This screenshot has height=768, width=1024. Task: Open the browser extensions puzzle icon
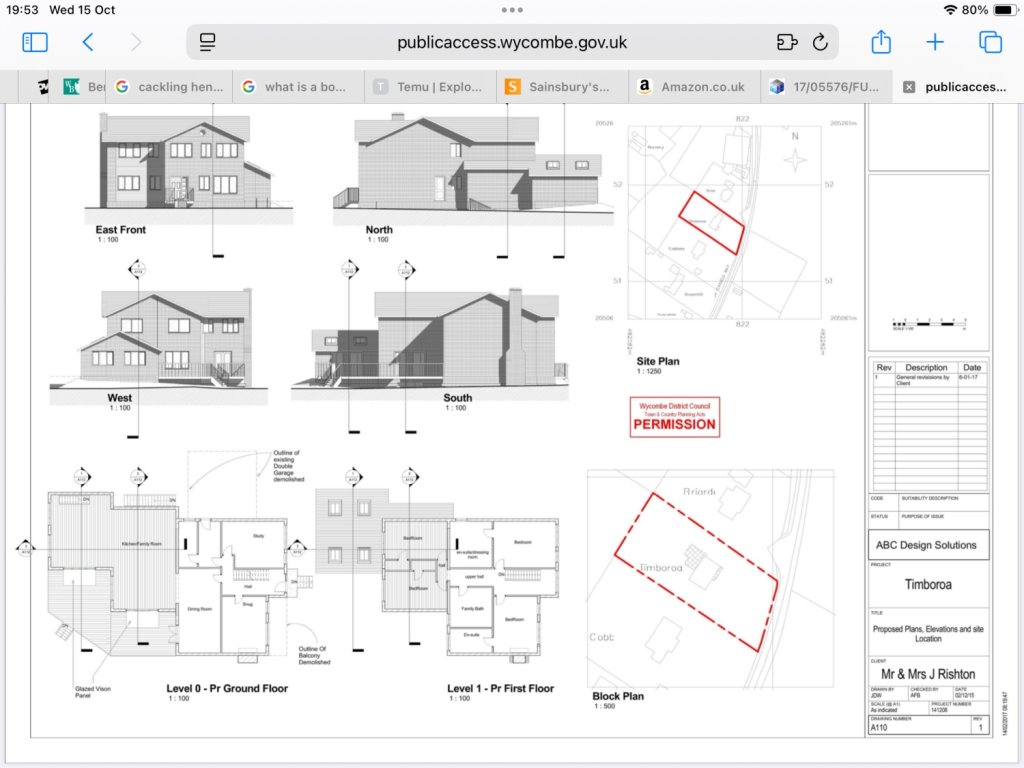tap(787, 42)
